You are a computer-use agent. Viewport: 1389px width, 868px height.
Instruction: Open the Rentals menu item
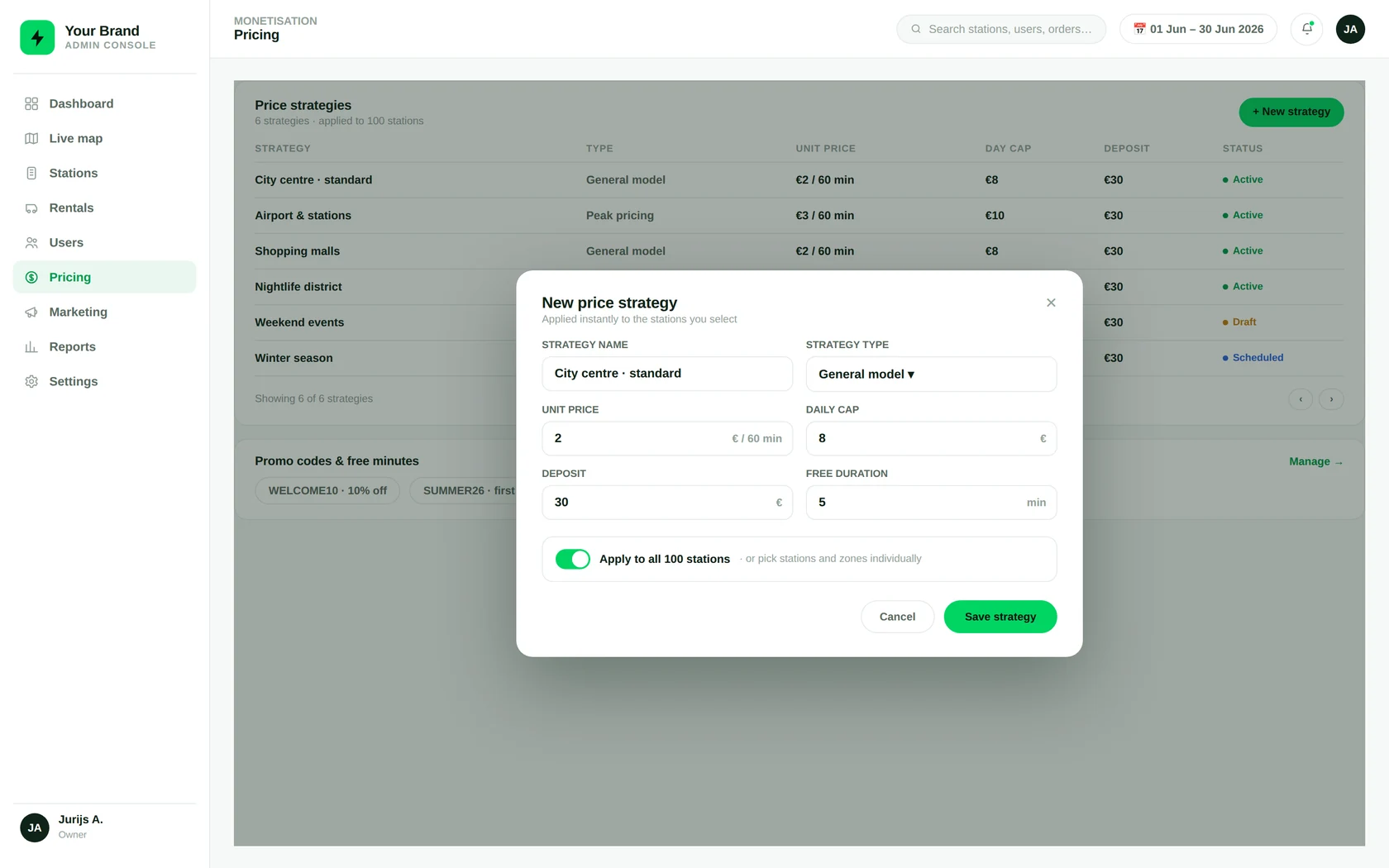click(104, 207)
